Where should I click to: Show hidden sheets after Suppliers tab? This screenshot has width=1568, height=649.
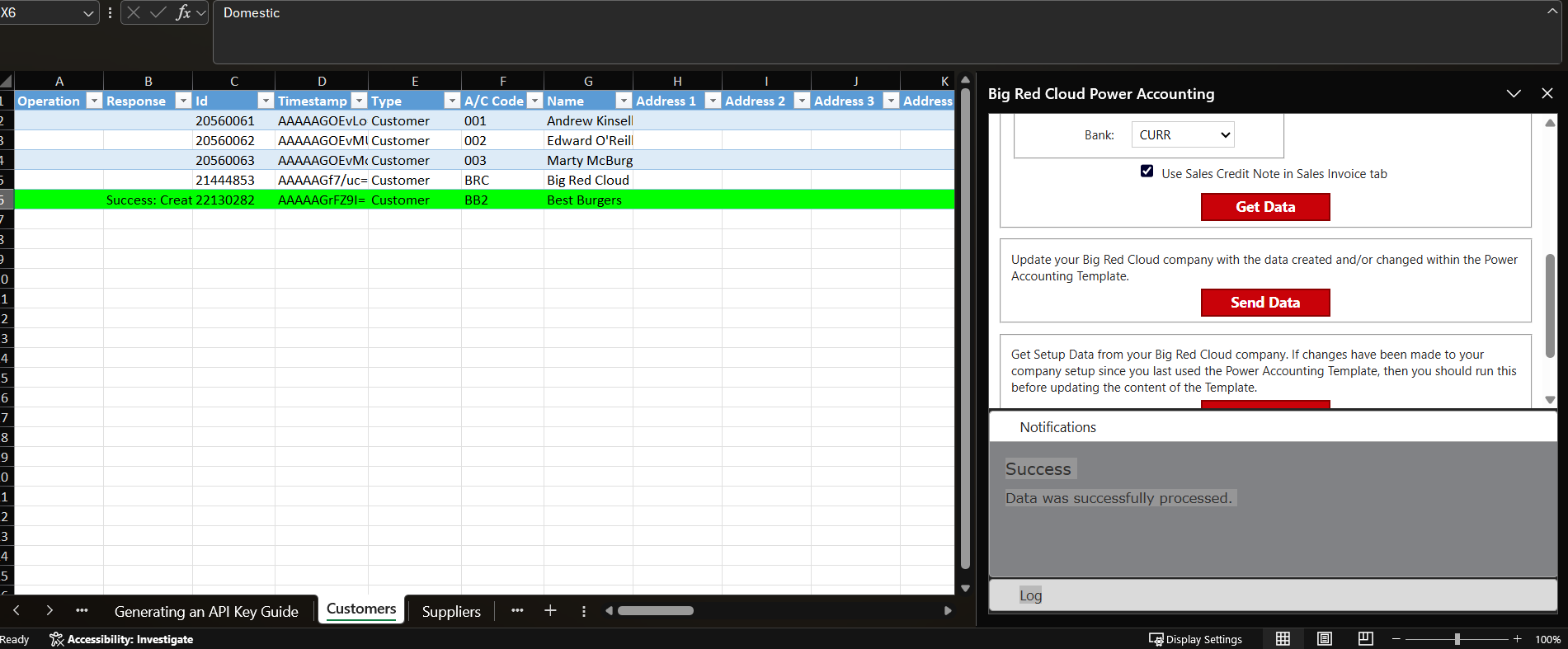[x=517, y=611]
